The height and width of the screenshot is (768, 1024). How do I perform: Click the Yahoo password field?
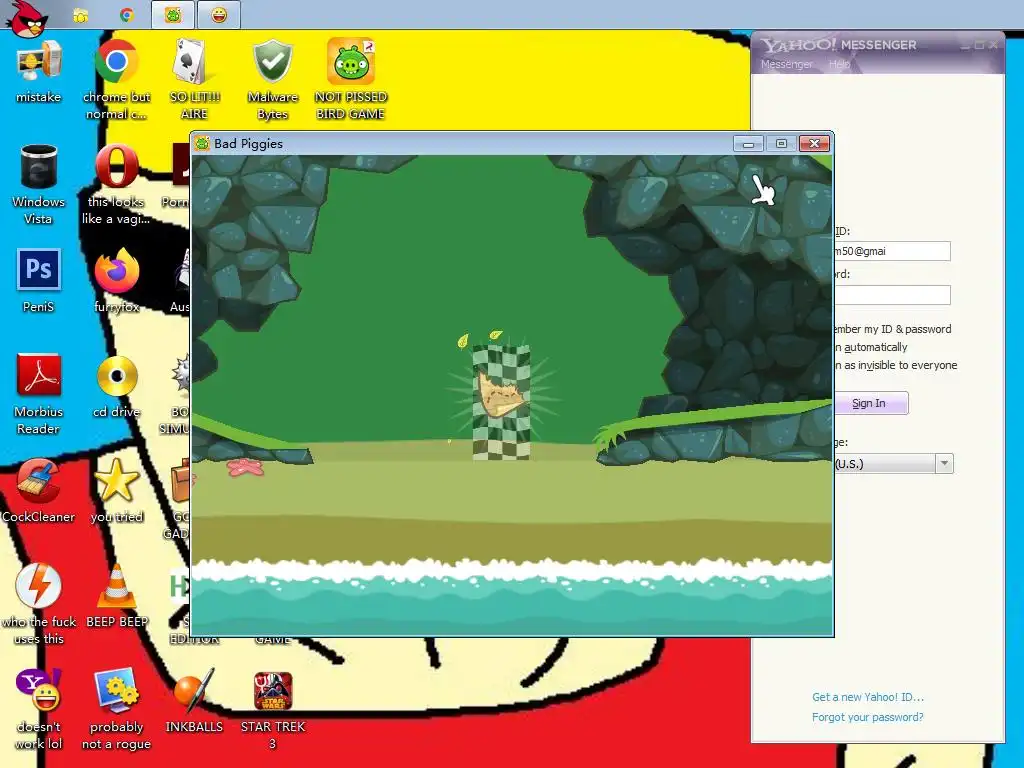[x=892, y=295]
